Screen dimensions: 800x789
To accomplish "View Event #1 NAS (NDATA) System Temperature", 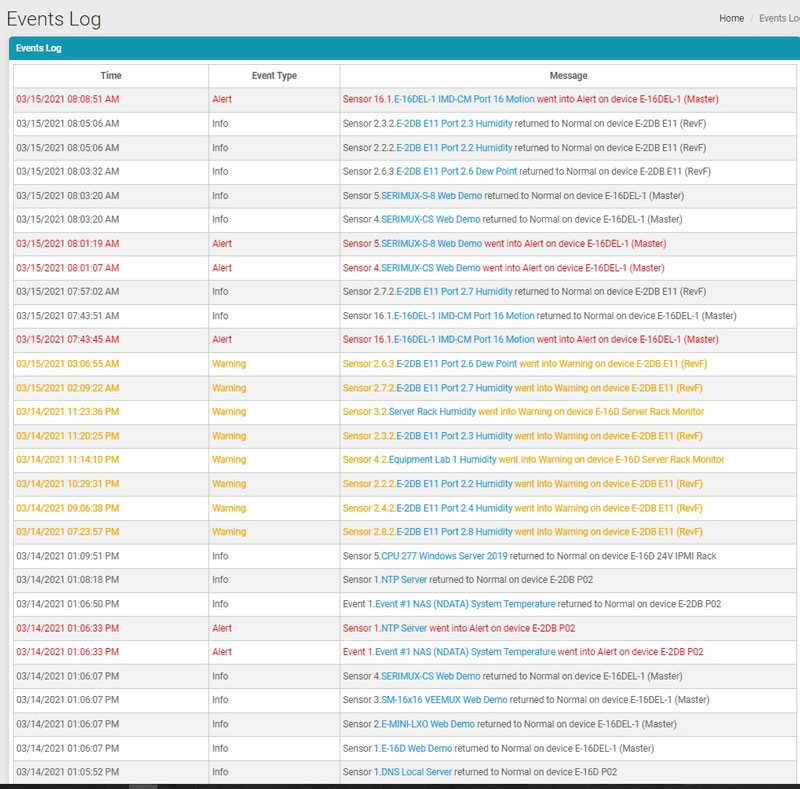I will (462, 603).
